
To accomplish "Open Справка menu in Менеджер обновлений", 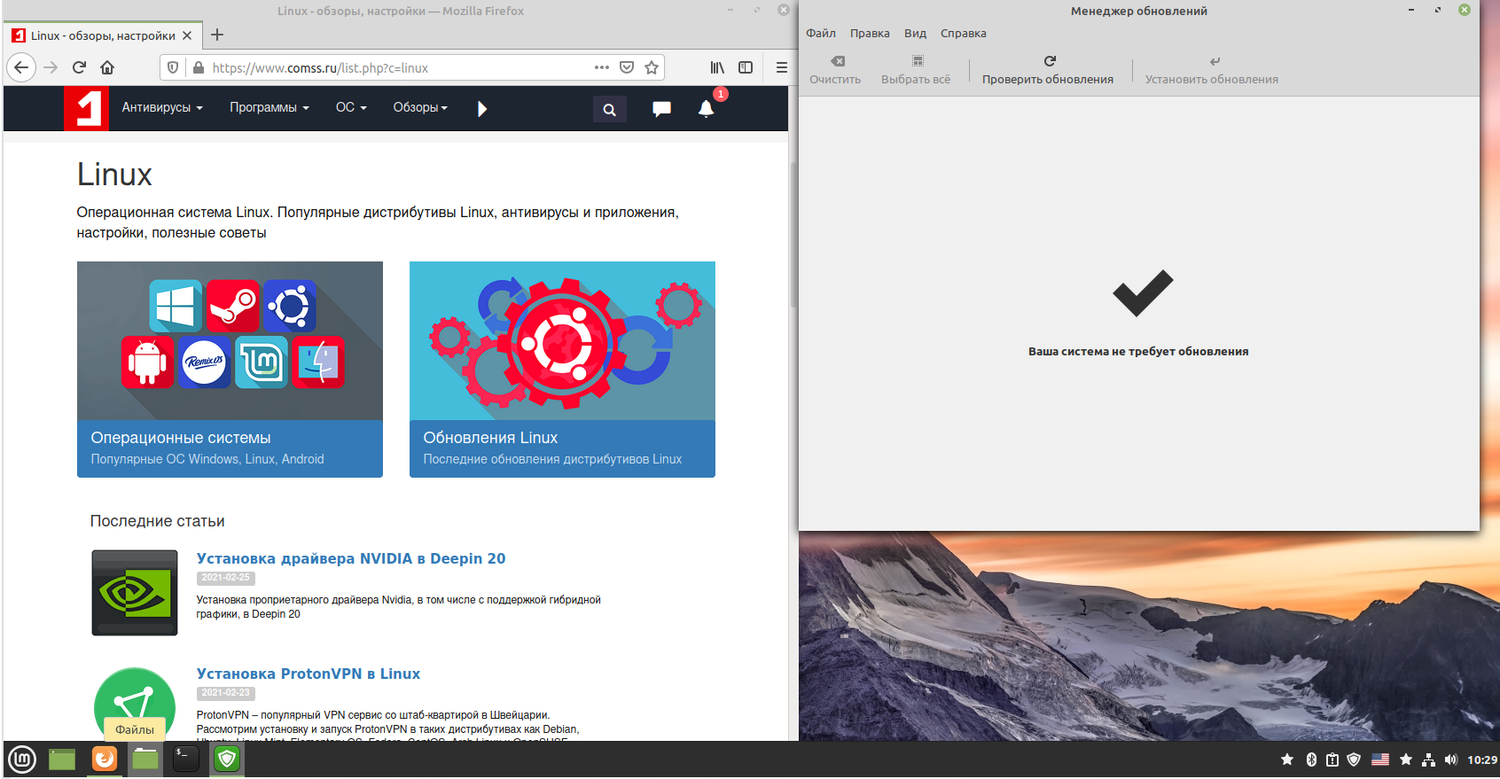I will [964, 33].
